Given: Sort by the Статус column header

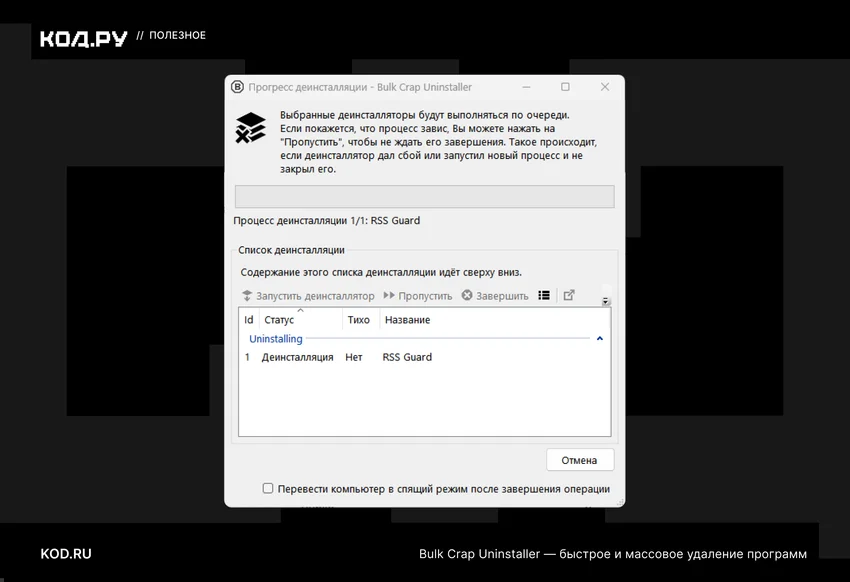Looking at the screenshot, I should (x=301, y=320).
